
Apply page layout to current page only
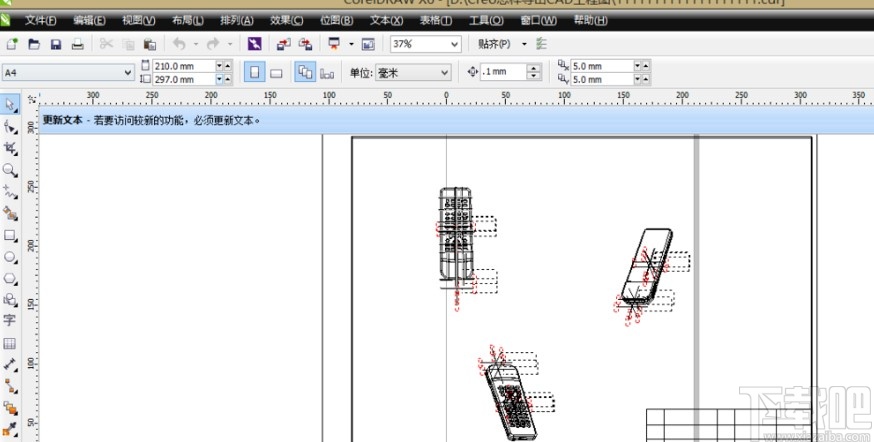(x=327, y=73)
